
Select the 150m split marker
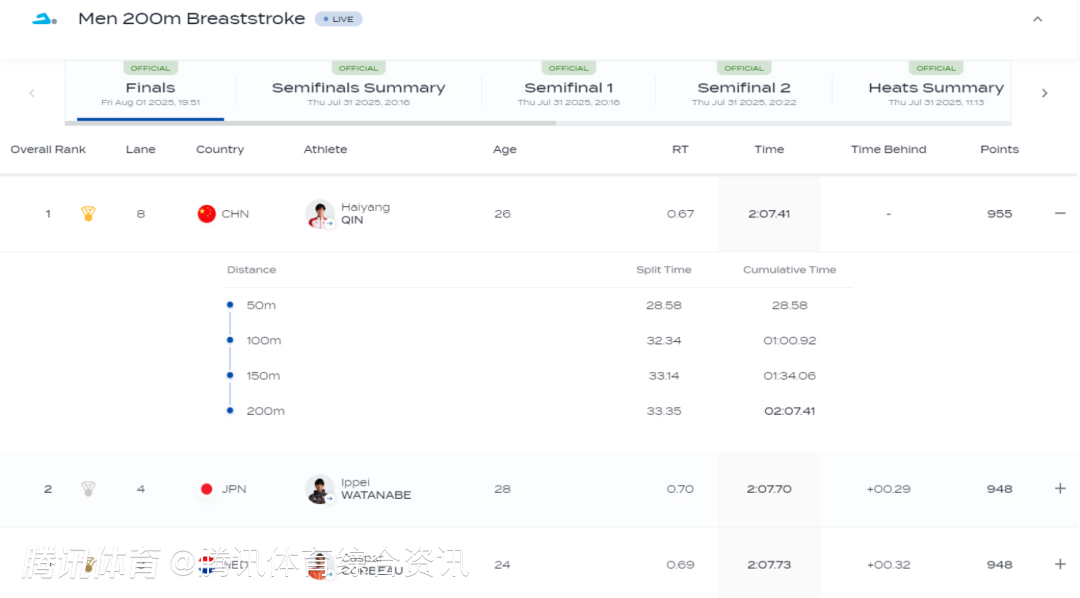coord(230,375)
